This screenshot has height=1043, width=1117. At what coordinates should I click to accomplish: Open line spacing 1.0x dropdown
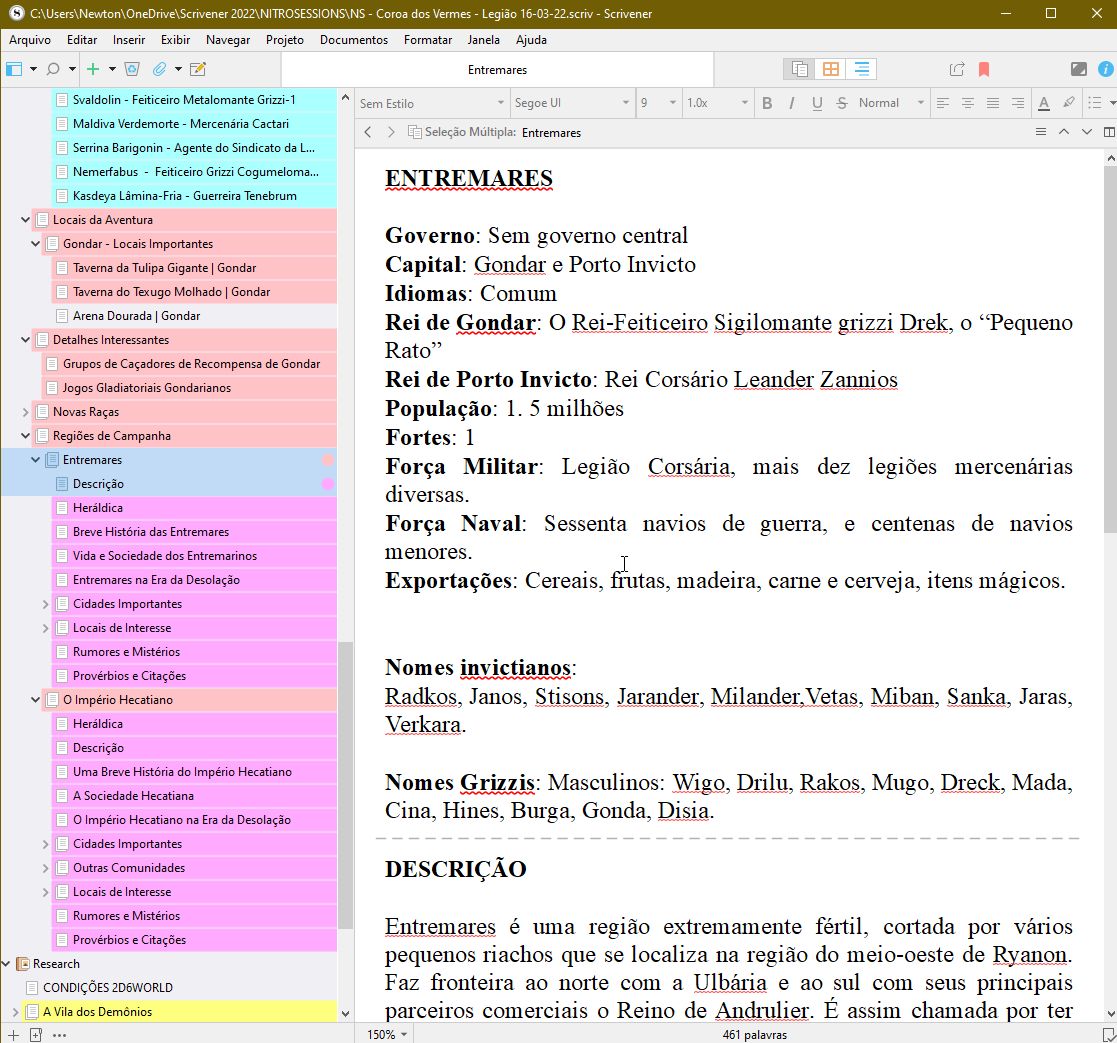717,103
